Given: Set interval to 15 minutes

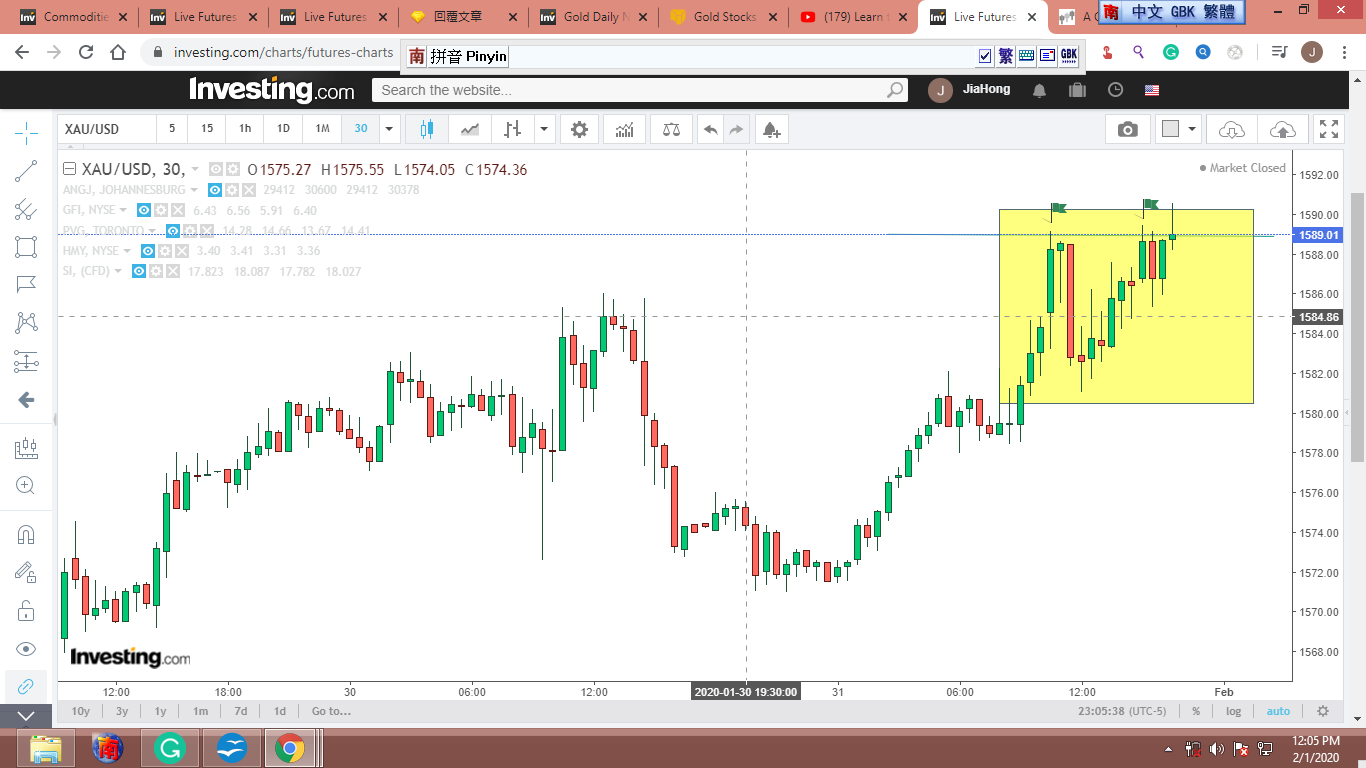Looking at the screenshot, I should 207,129.
